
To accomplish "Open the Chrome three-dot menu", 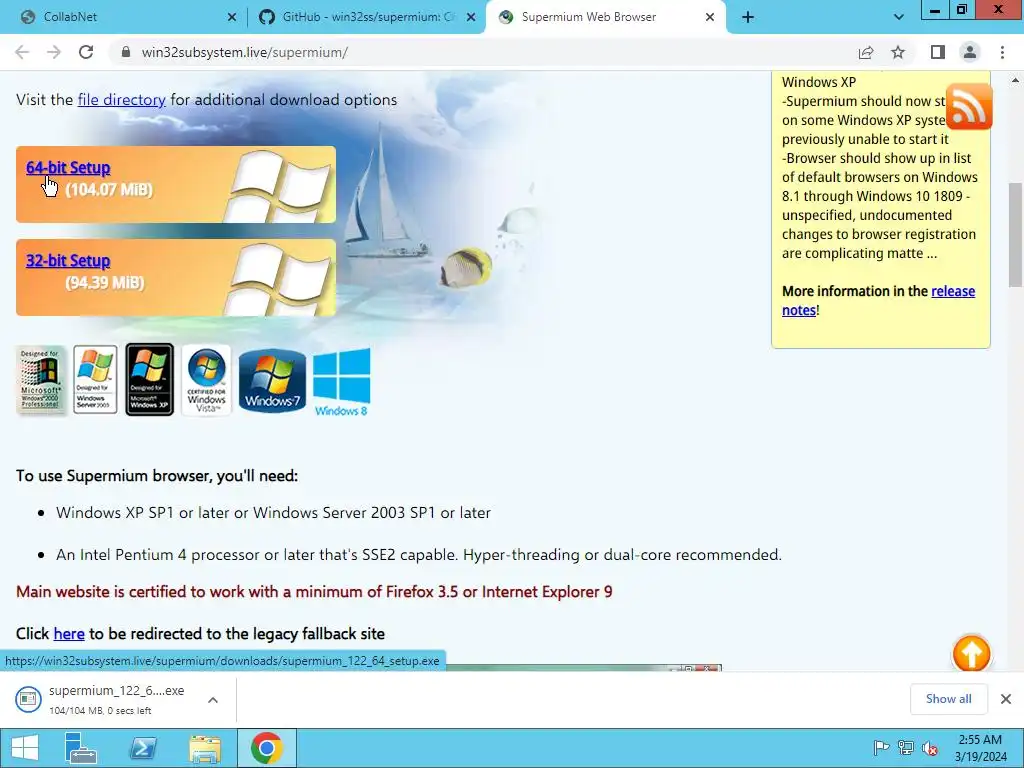I will click(1002, 52).
